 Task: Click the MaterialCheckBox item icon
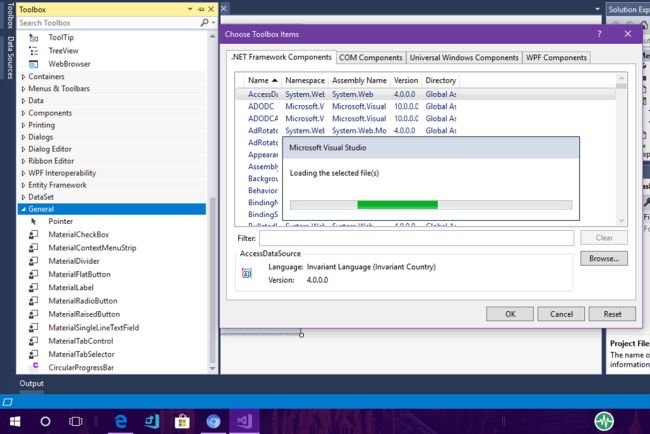click(x=34, y=235)
